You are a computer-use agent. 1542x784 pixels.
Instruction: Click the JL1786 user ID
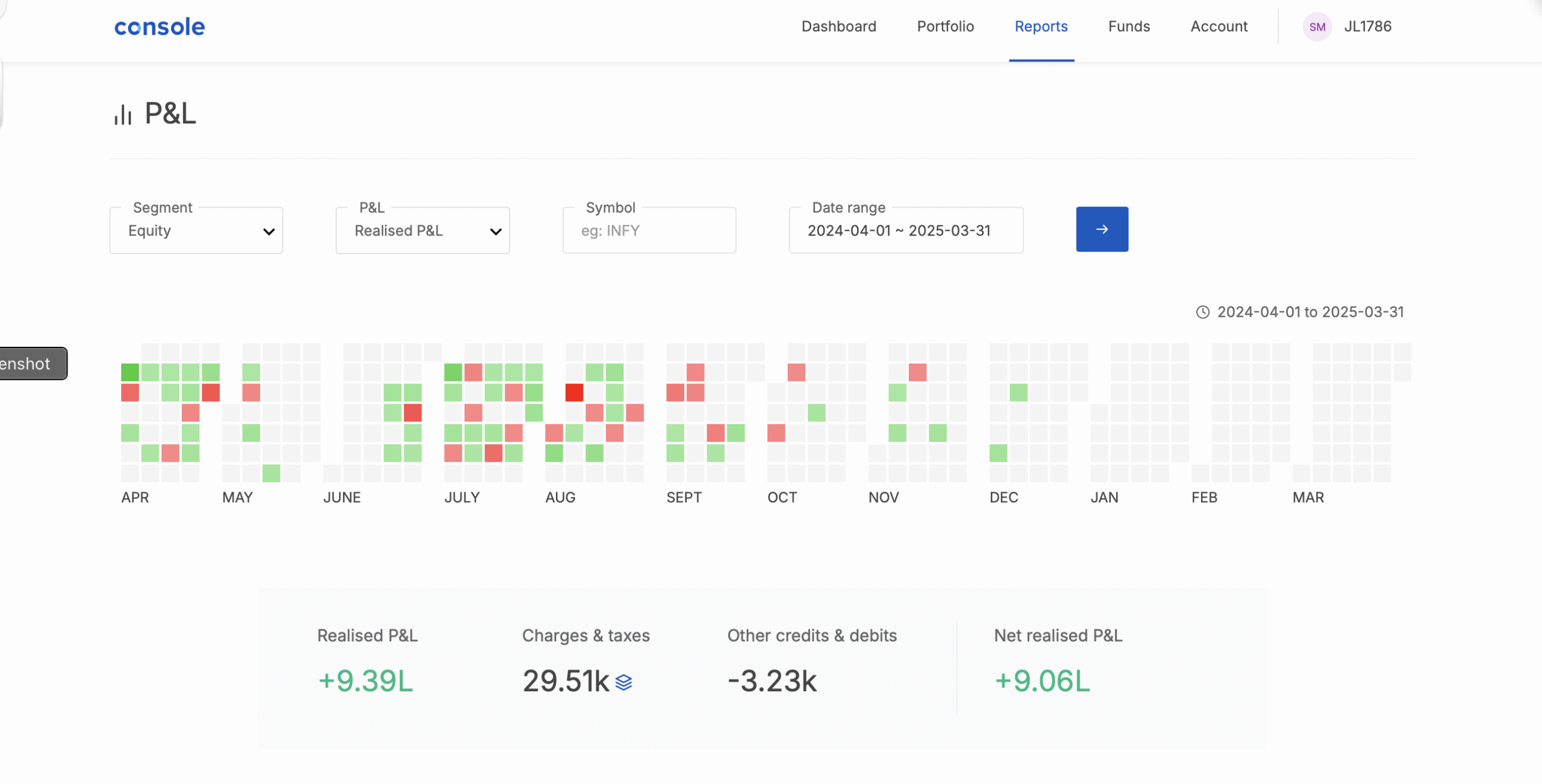[1367, 26]
